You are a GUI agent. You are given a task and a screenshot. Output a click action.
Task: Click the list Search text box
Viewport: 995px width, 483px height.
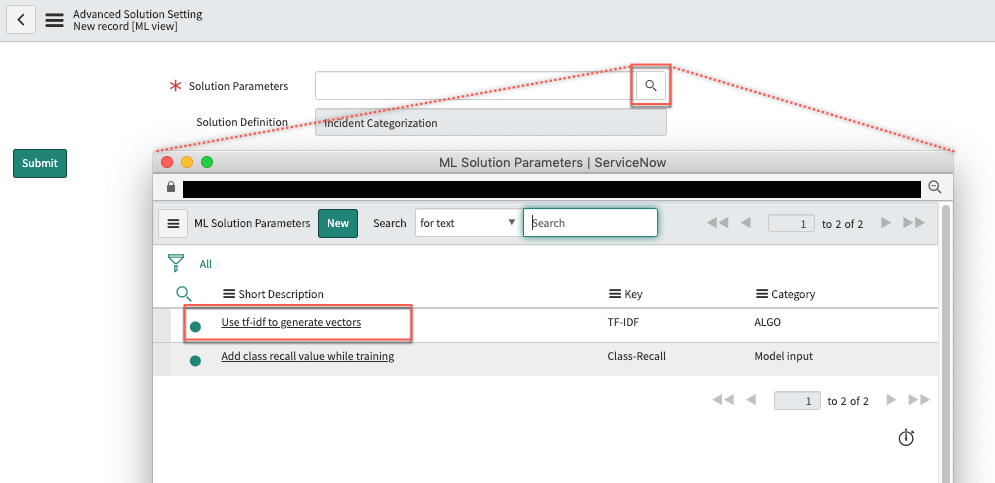[590, 223]
